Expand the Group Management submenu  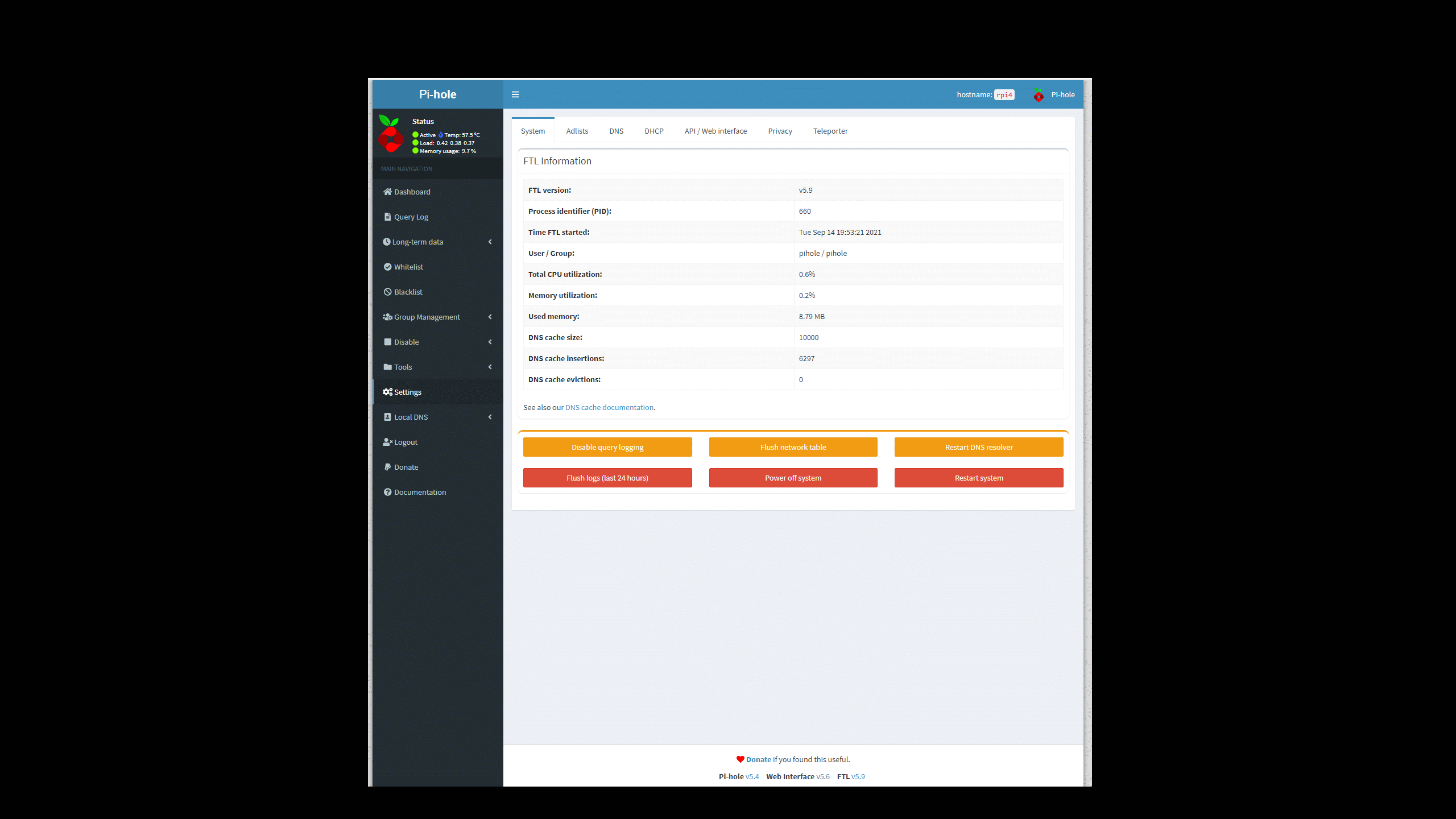[490, 317]
